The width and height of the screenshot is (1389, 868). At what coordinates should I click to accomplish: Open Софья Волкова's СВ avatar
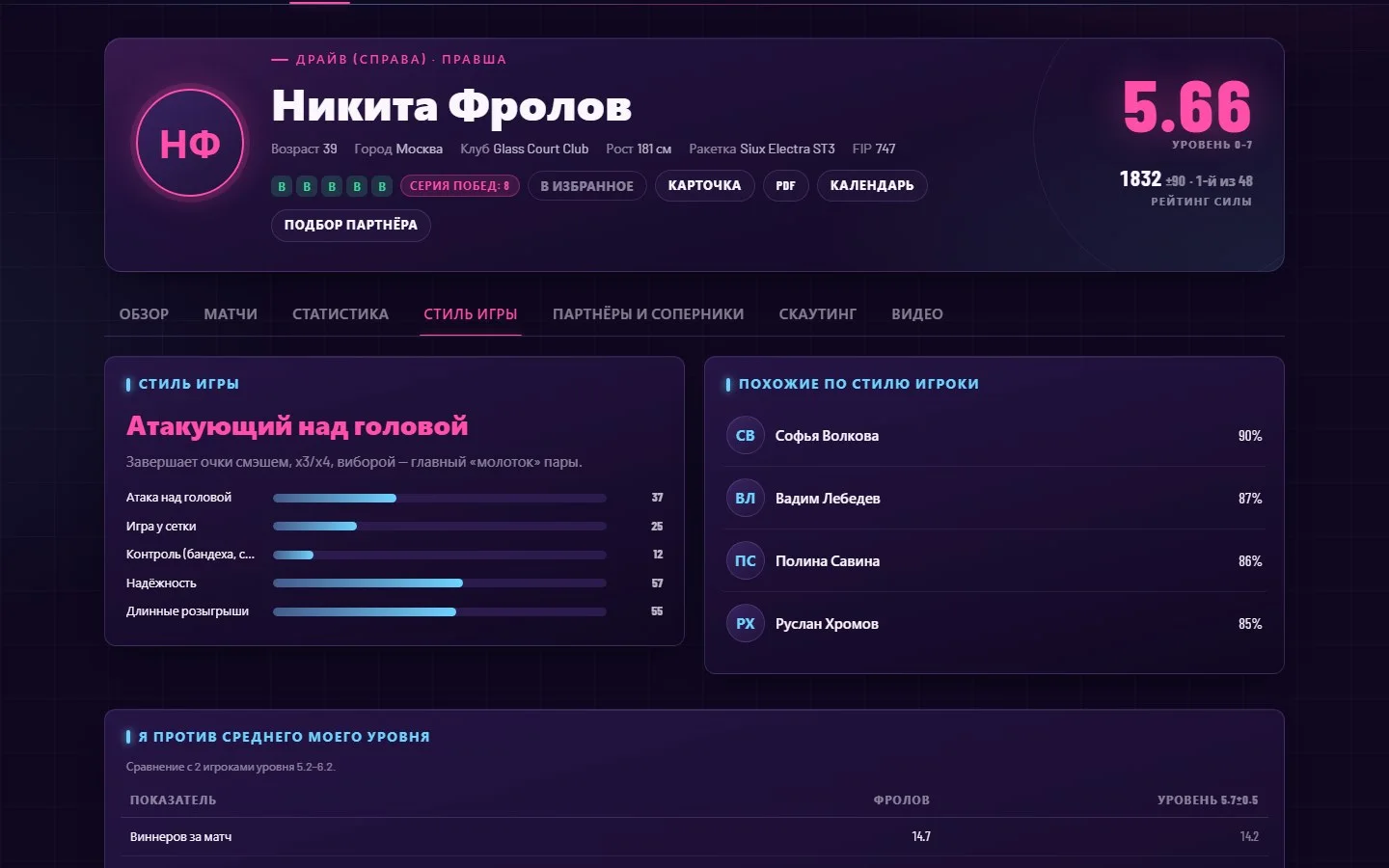pos(746,436)
